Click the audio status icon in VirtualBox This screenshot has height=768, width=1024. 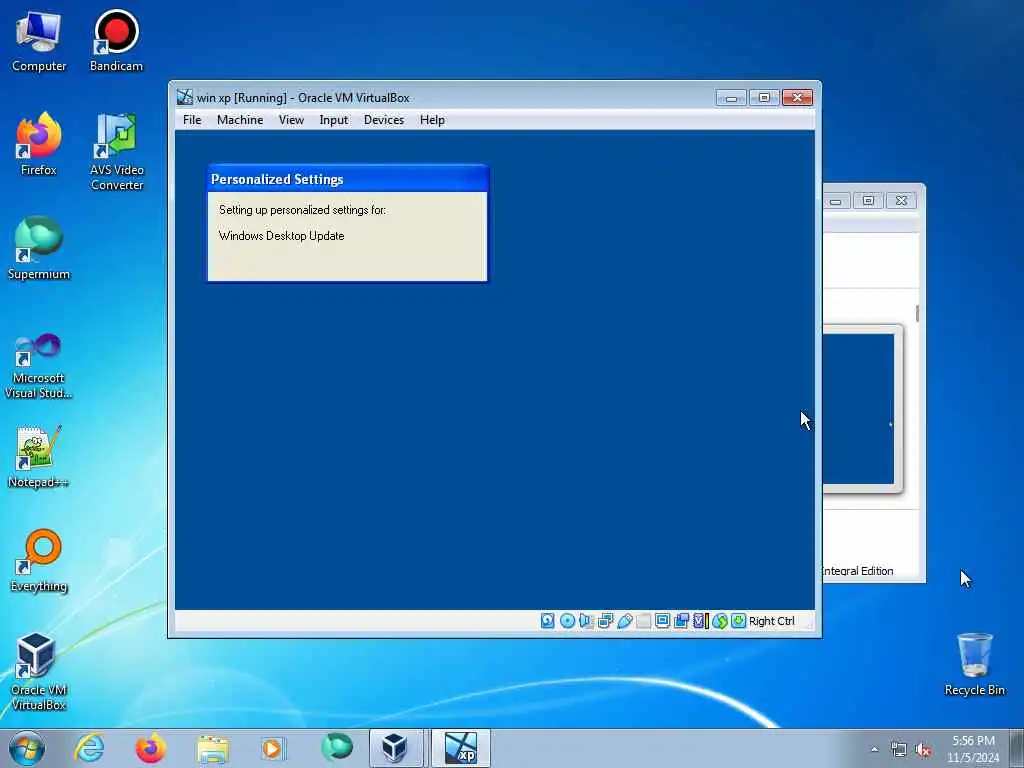[x=586, y=620]
